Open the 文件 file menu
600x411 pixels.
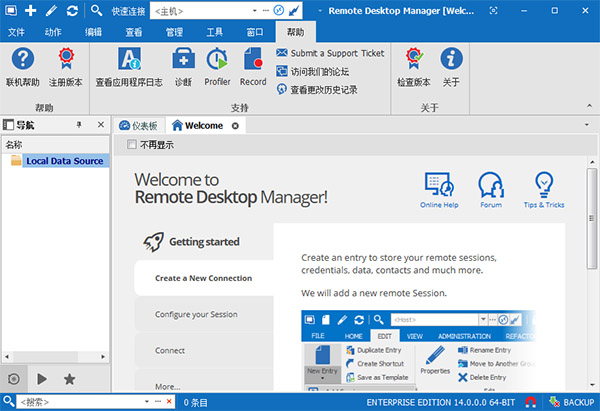coord(16,32)
